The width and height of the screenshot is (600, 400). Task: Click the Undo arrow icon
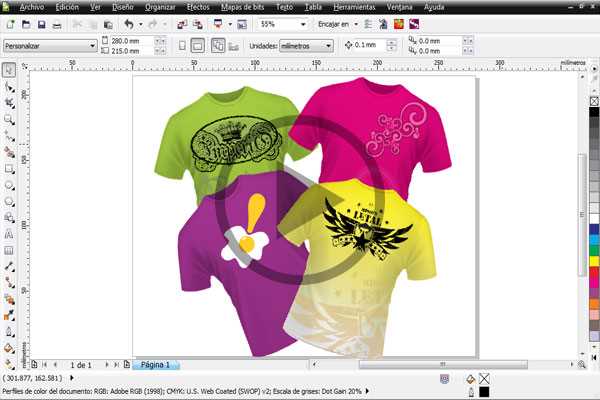point(128,23)
